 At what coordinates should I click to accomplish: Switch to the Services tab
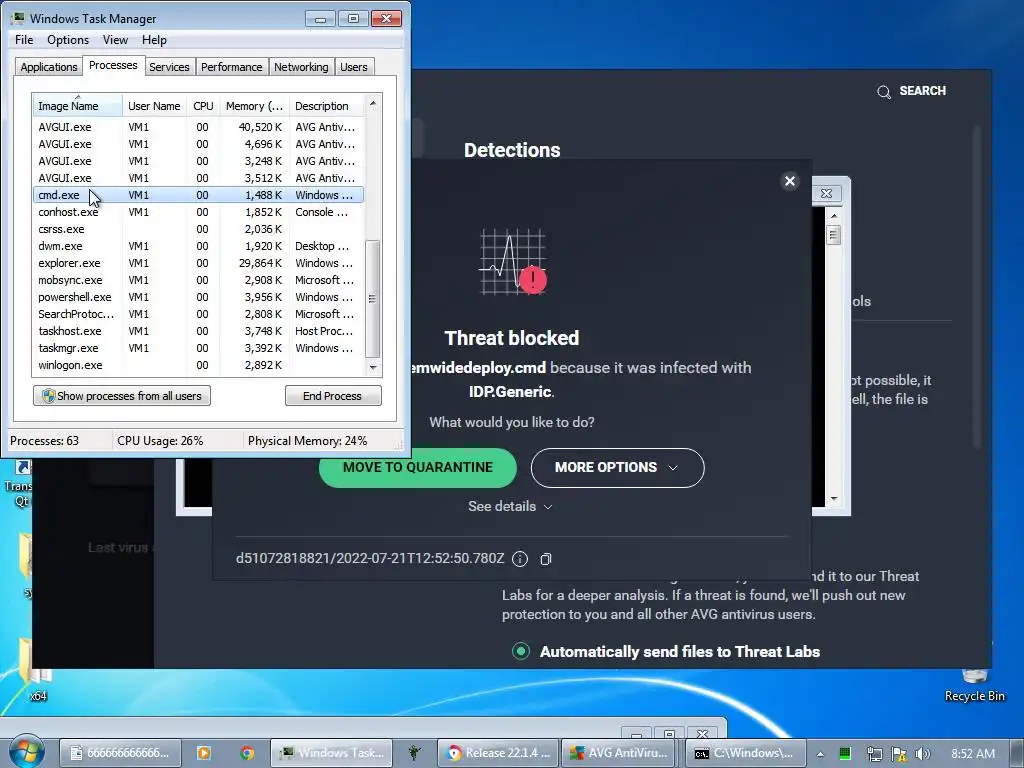click(x=169, y=67)
